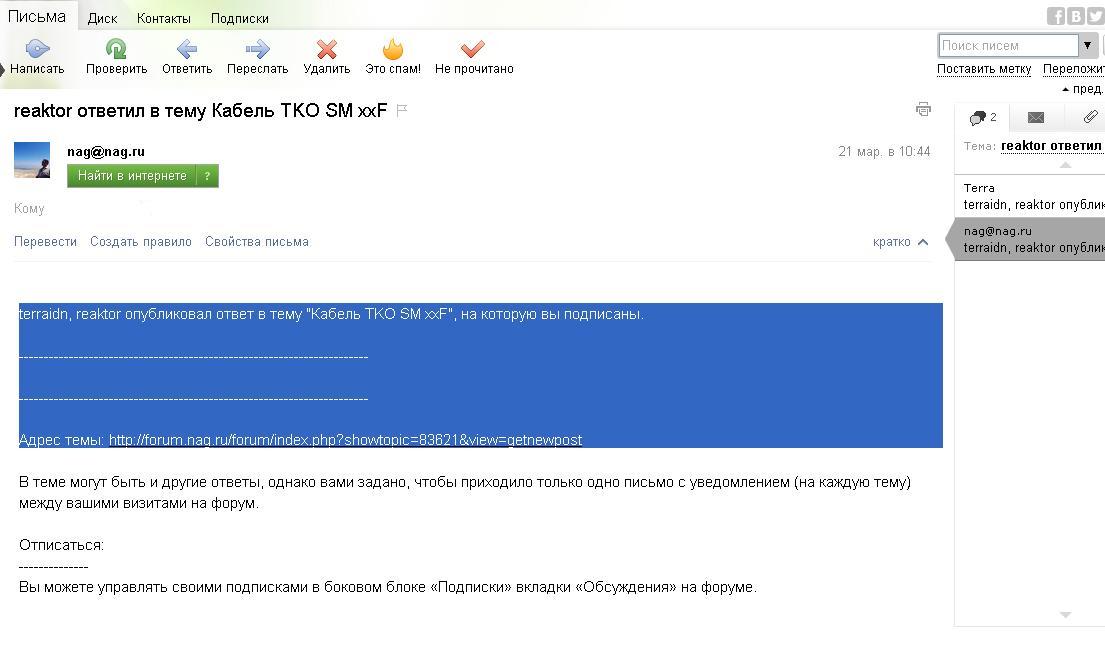Open the paperclip attachments tab
The image size is (1105, 649).
1090,117
